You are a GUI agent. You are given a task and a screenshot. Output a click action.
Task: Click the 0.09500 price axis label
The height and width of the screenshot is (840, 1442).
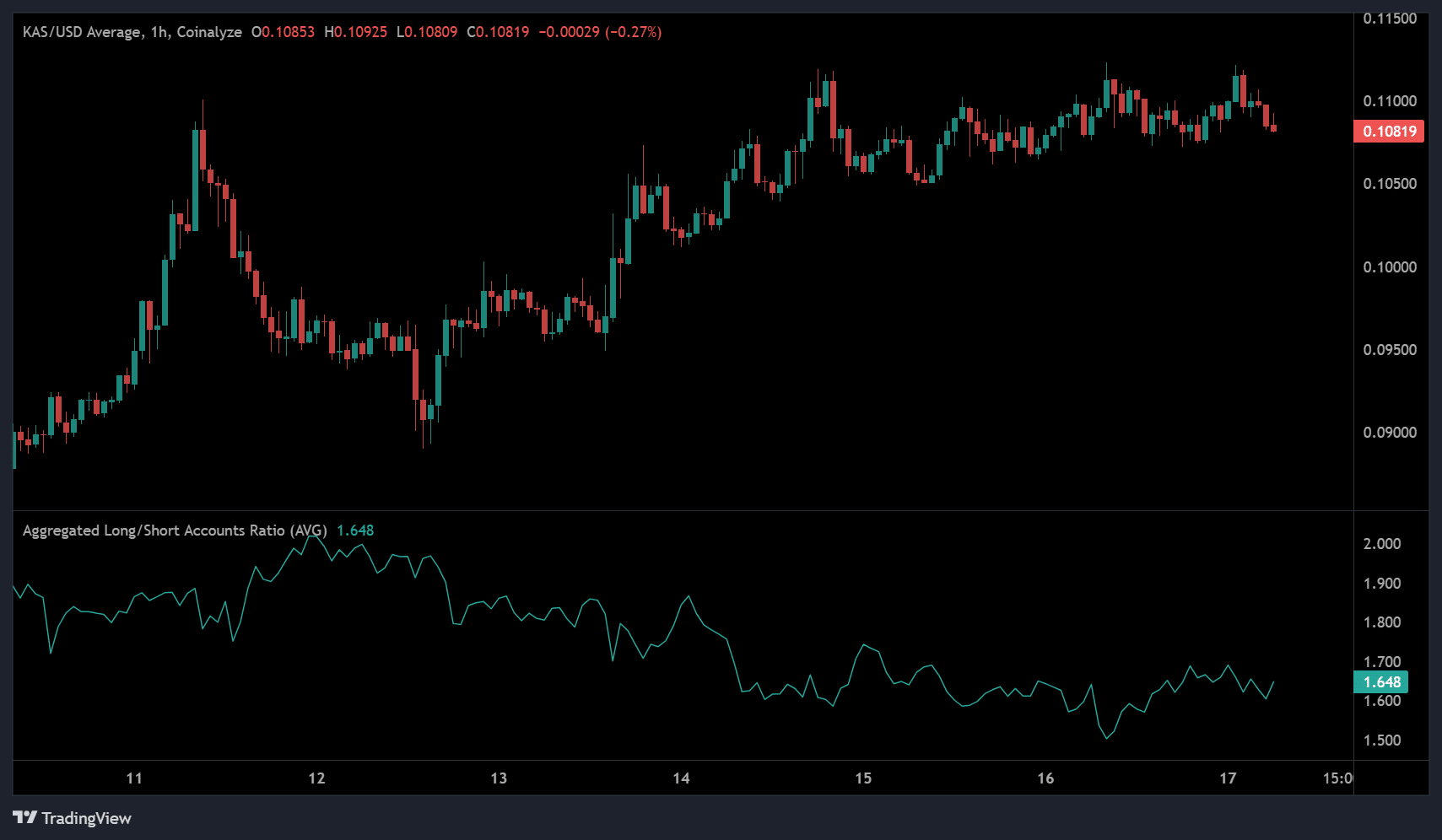pos(1390,350)
